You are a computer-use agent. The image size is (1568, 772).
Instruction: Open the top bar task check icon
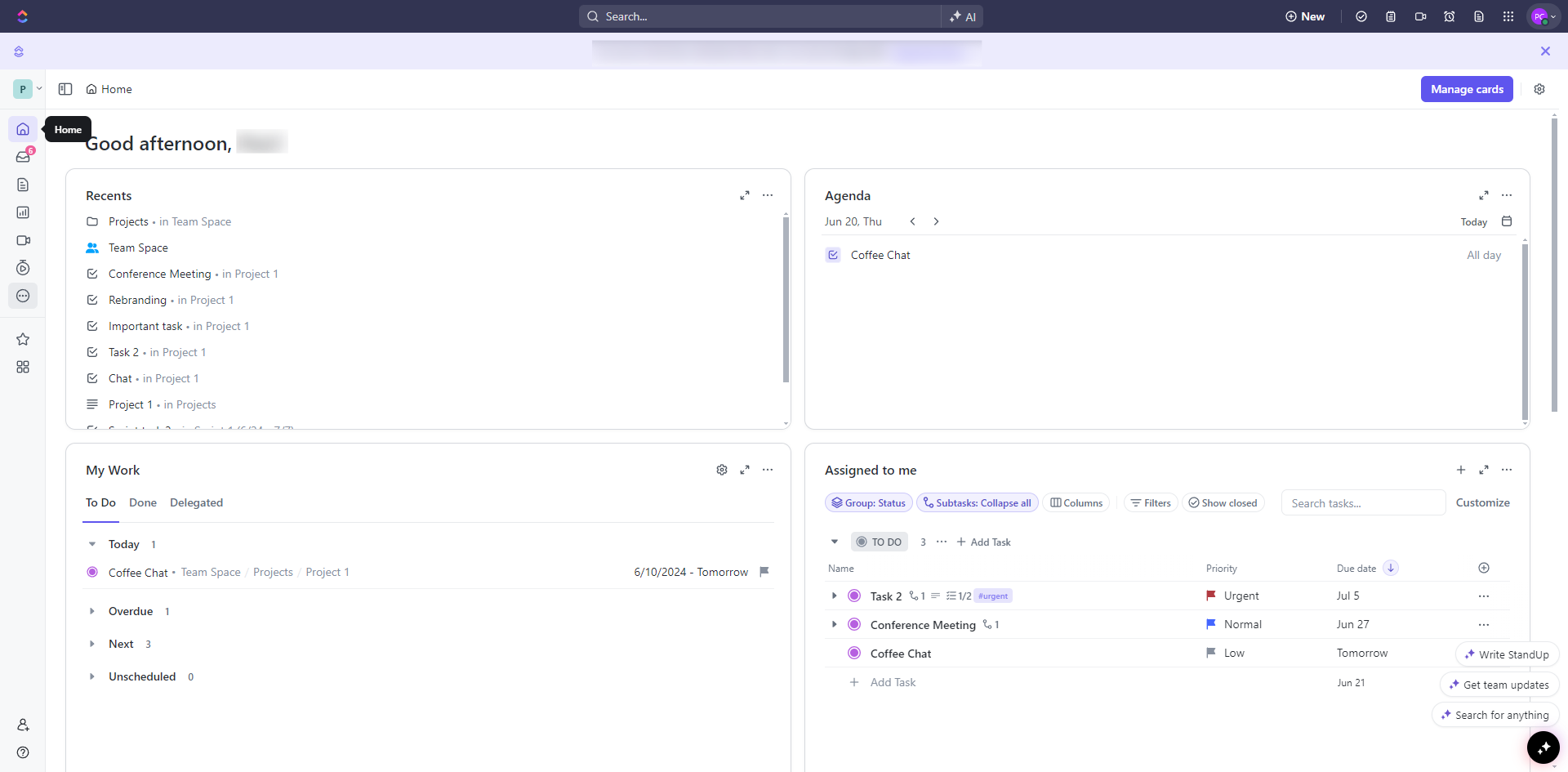[x=1361, y=16]
